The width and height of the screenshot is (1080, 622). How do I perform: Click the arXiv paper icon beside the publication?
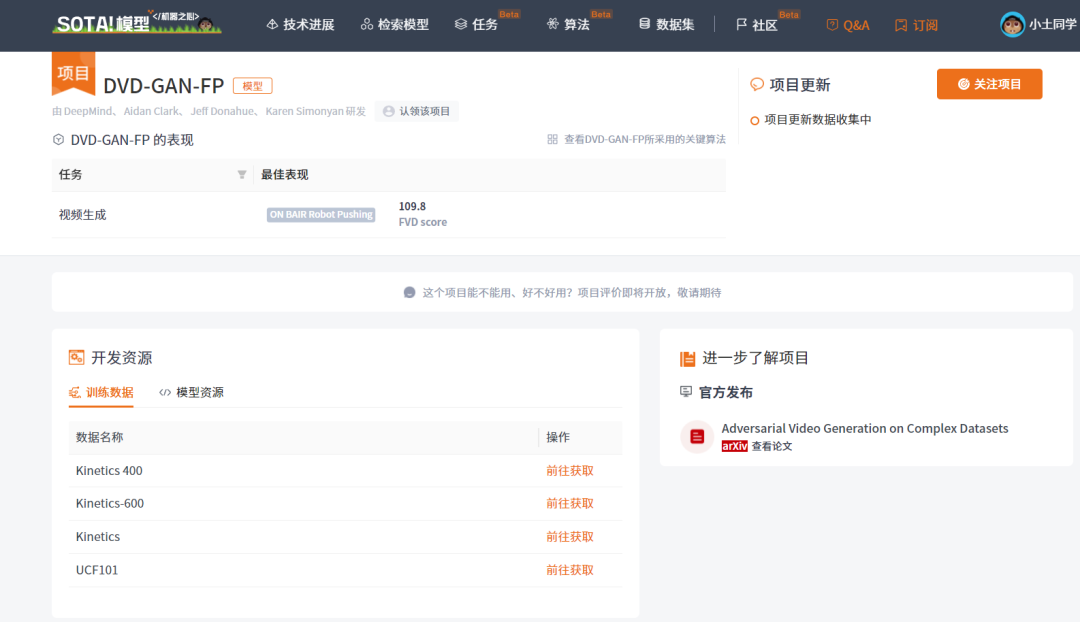(695, 436)
